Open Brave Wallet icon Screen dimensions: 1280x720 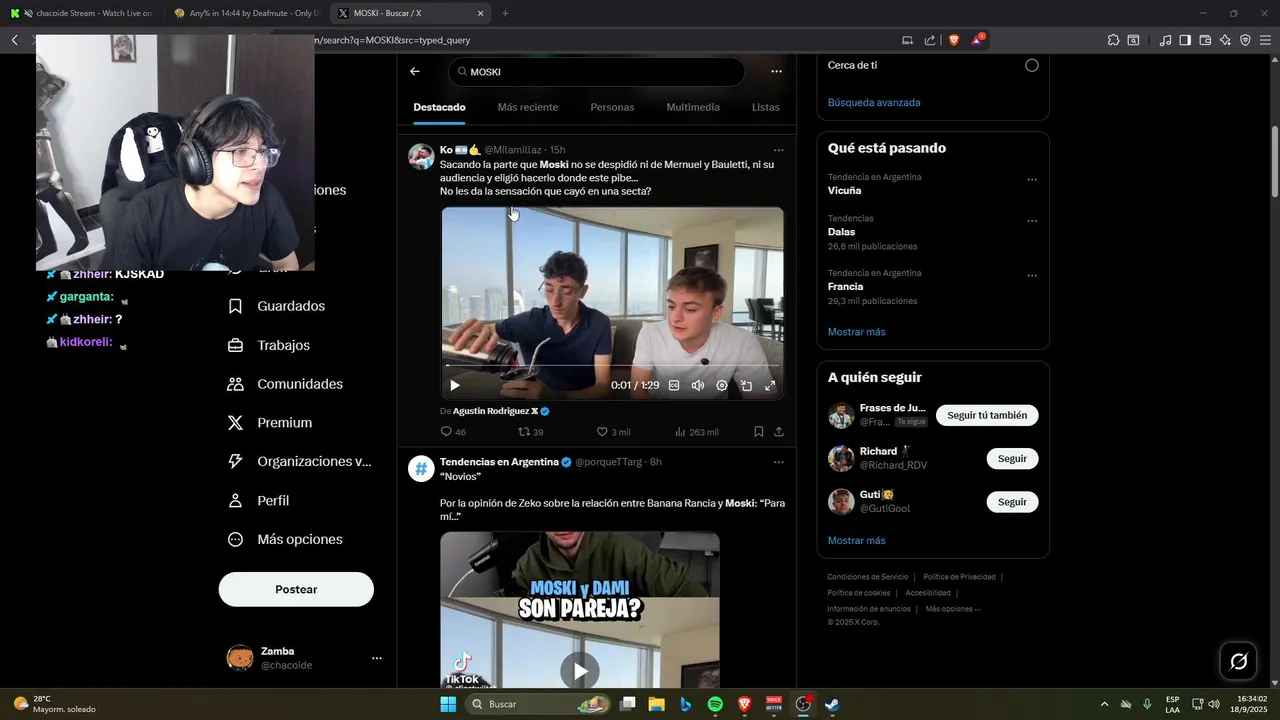point(1205,40)
